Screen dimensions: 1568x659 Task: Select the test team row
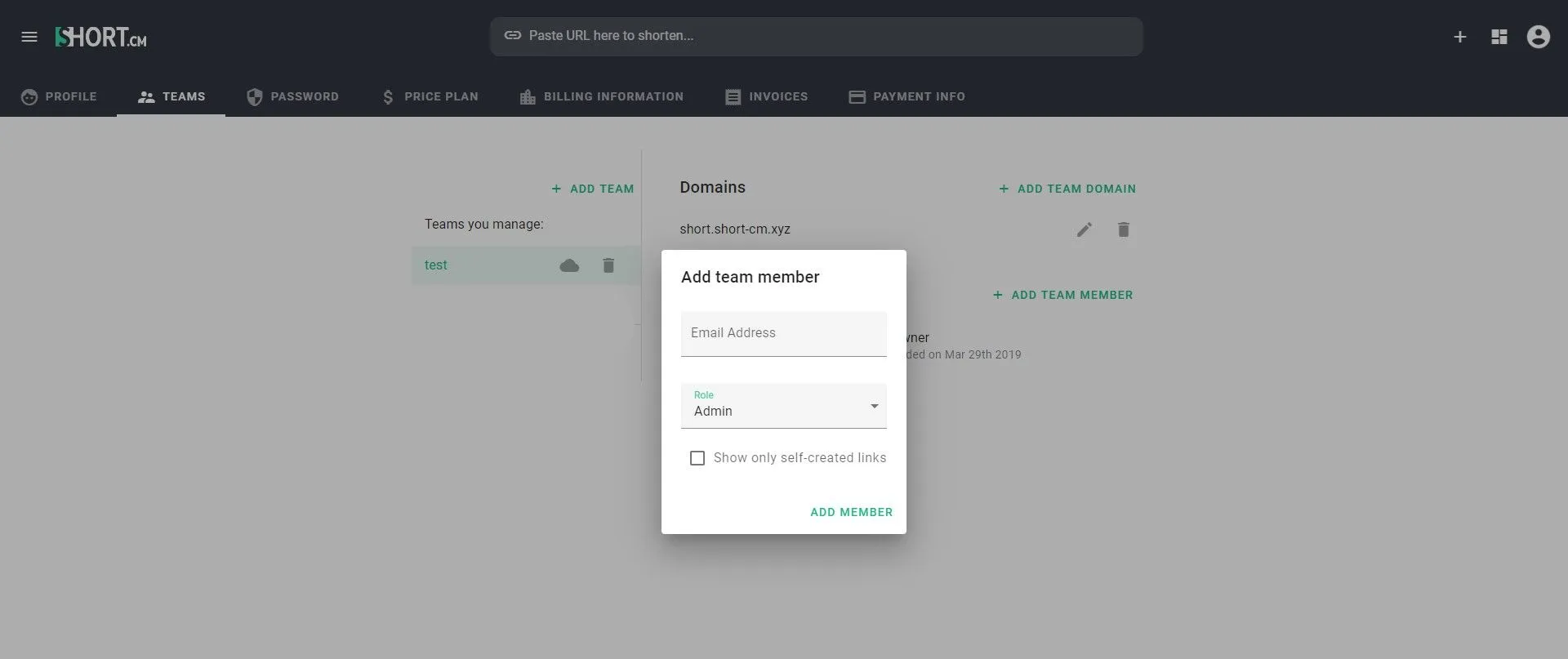click(x=526, y=265)
